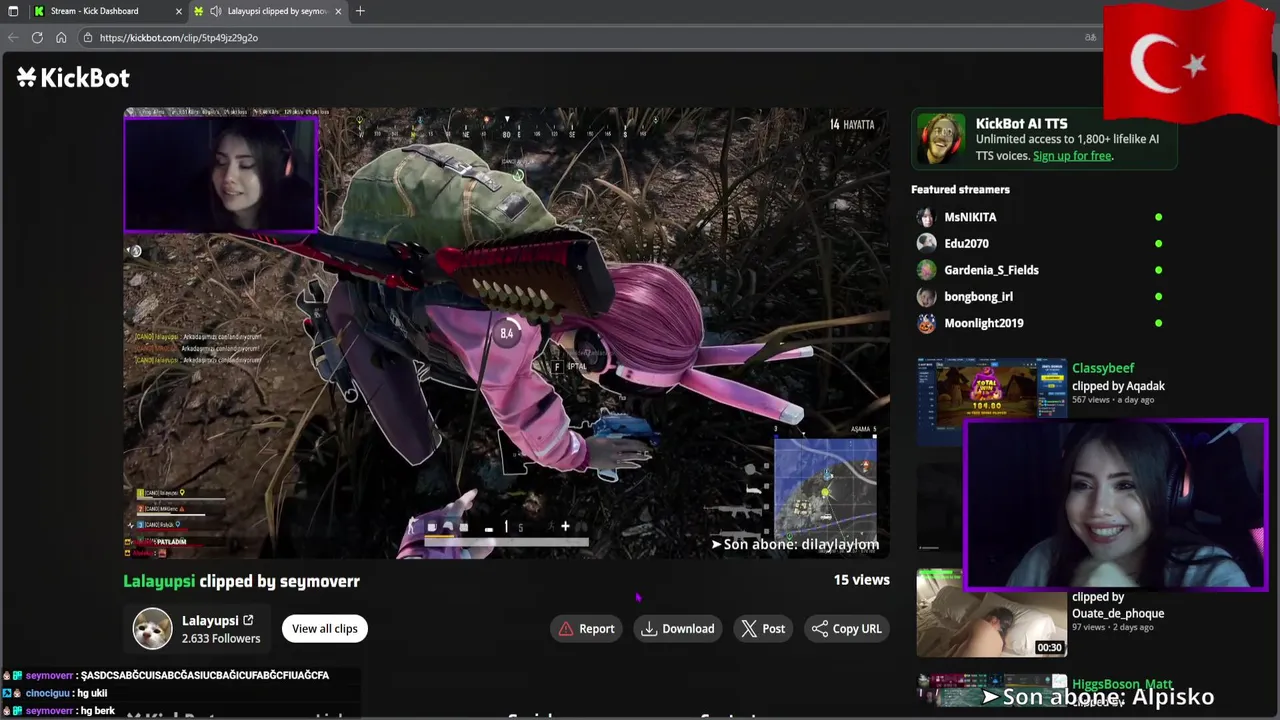Focus the kickbot.com URL address bar
1280x720 pixels.
click(590, 38)
